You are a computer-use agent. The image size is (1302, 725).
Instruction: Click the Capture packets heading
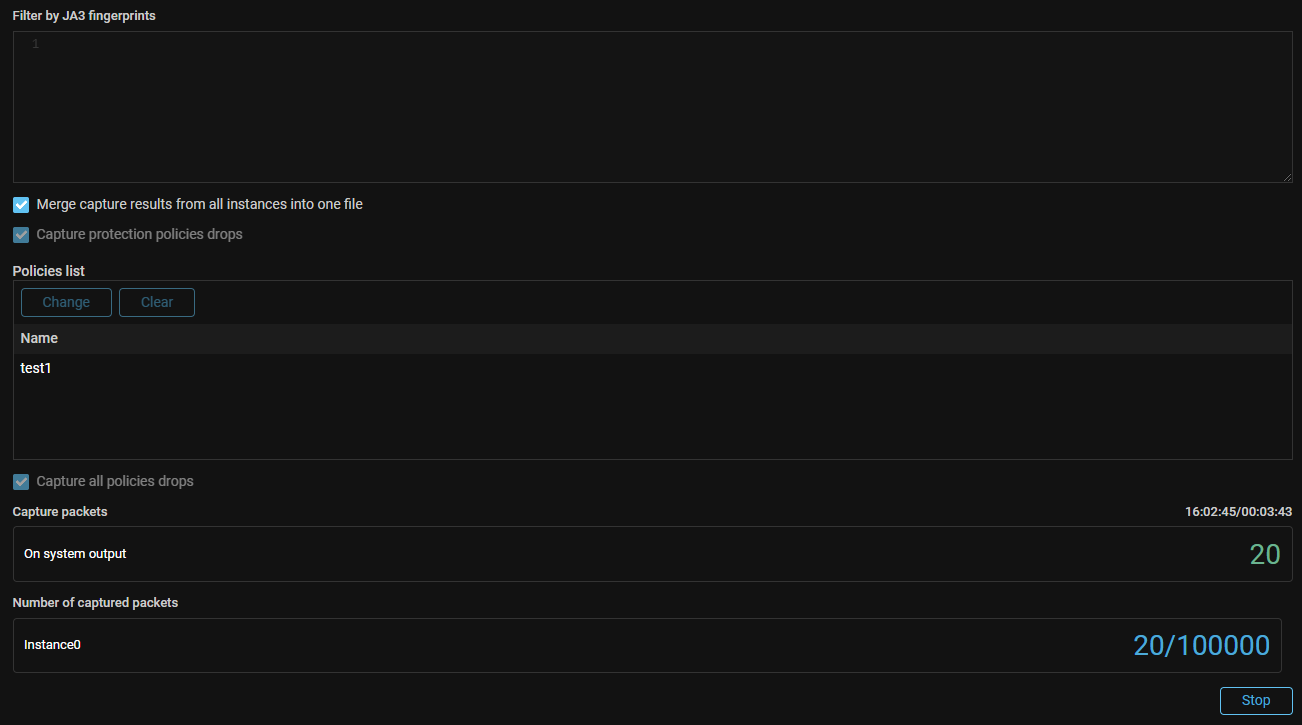pos(60,512)
